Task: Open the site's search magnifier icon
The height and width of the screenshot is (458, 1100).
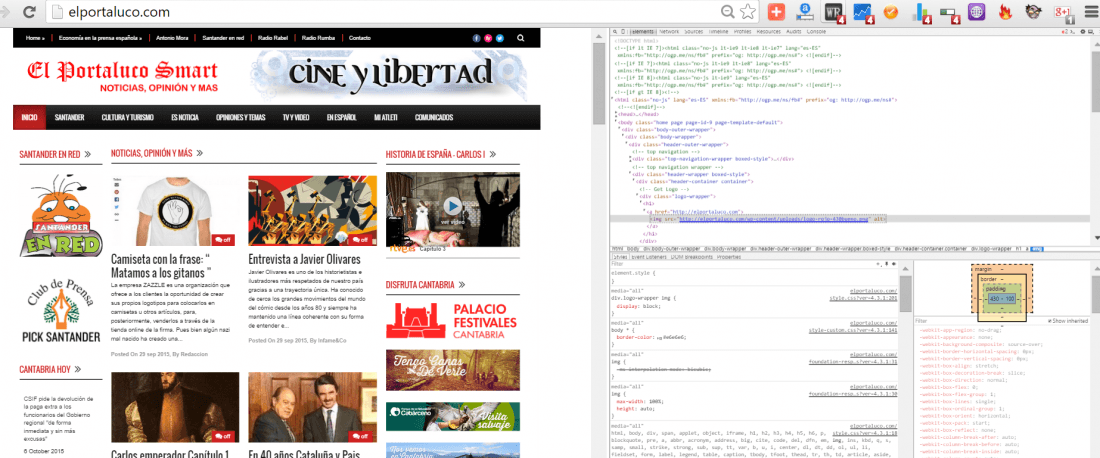Action: [521, 38]
